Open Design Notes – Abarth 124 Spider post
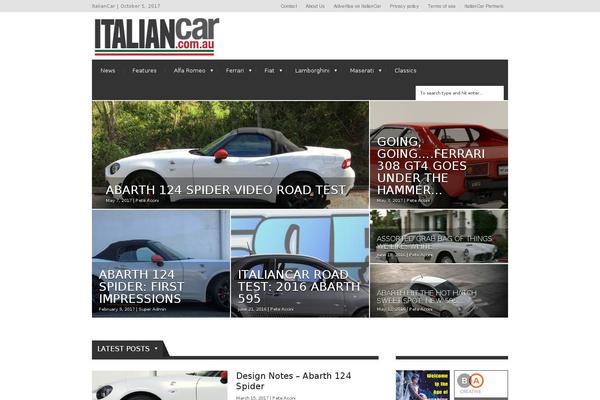This screenshot has height=400, width=600. pos(293,381)
